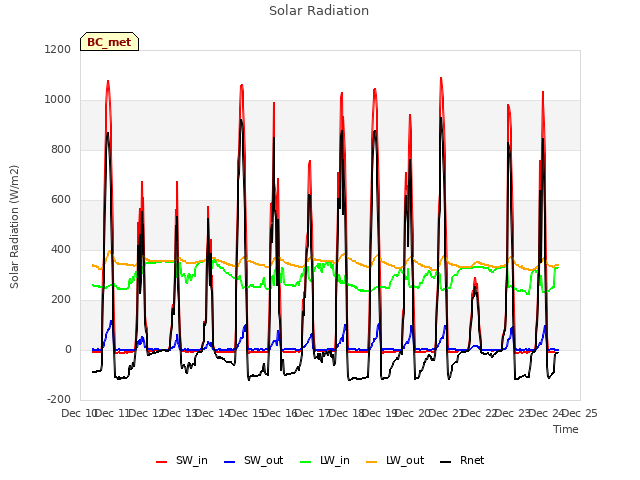Click the -200 y-axis tick label
The height and width of the screenshot is (480, 640).
[x=59, y=399]
